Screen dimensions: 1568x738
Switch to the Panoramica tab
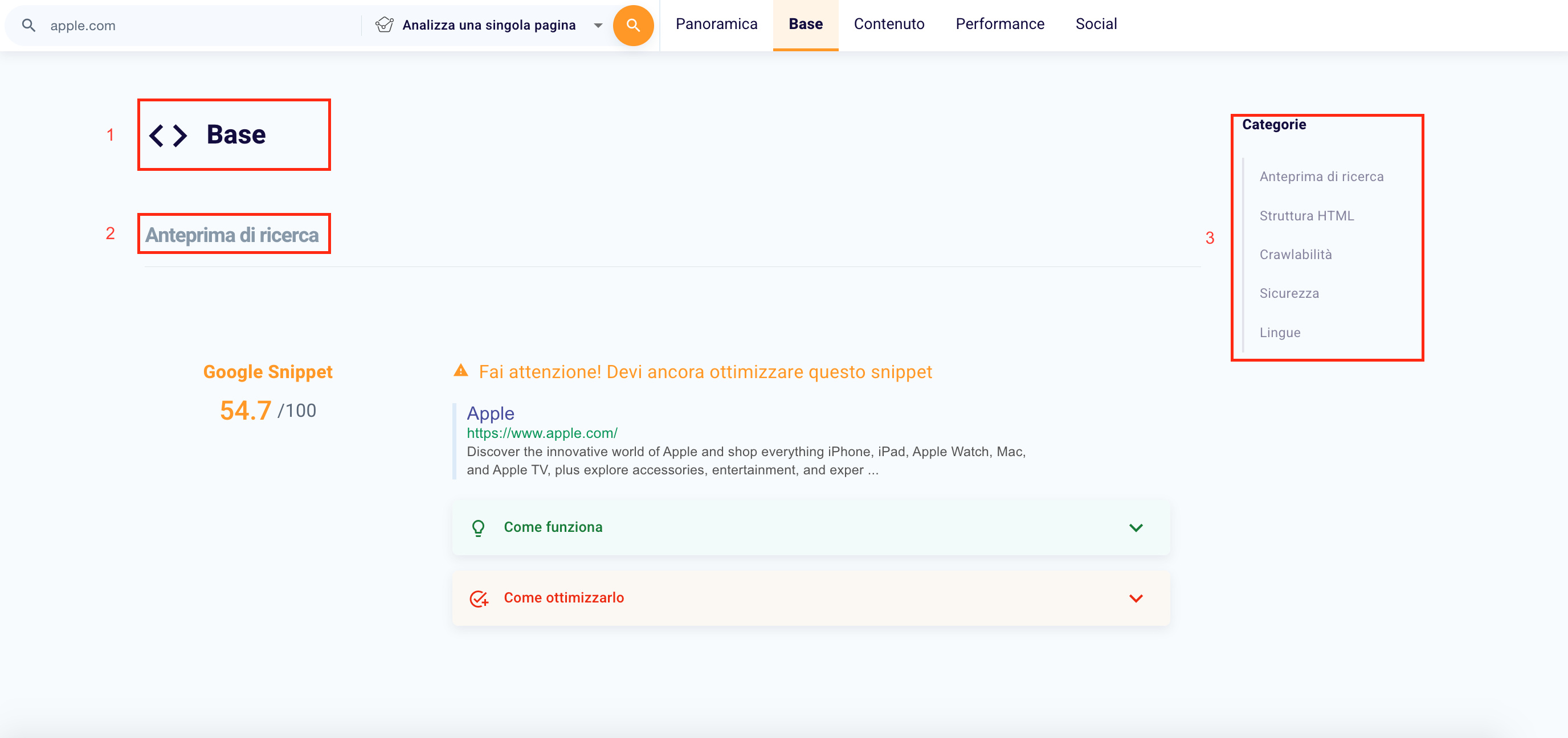click(x=716, y=24)
